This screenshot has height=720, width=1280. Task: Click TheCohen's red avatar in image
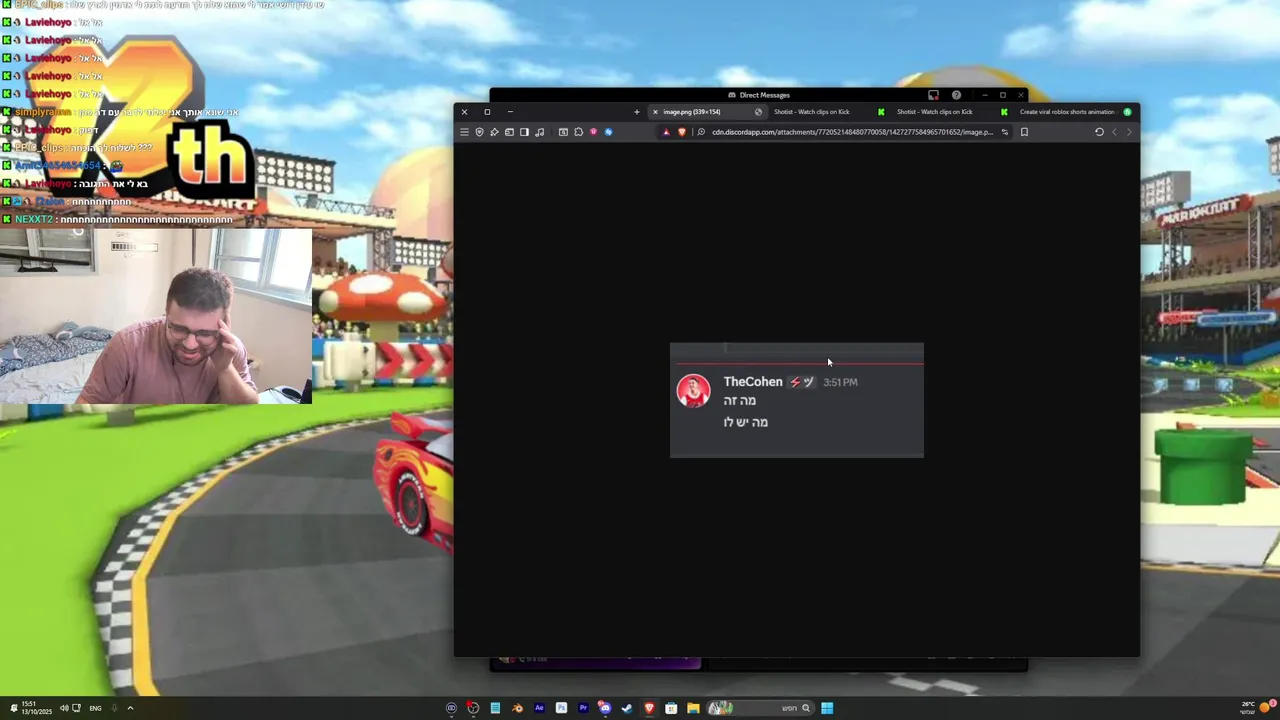tap(694, 391)
